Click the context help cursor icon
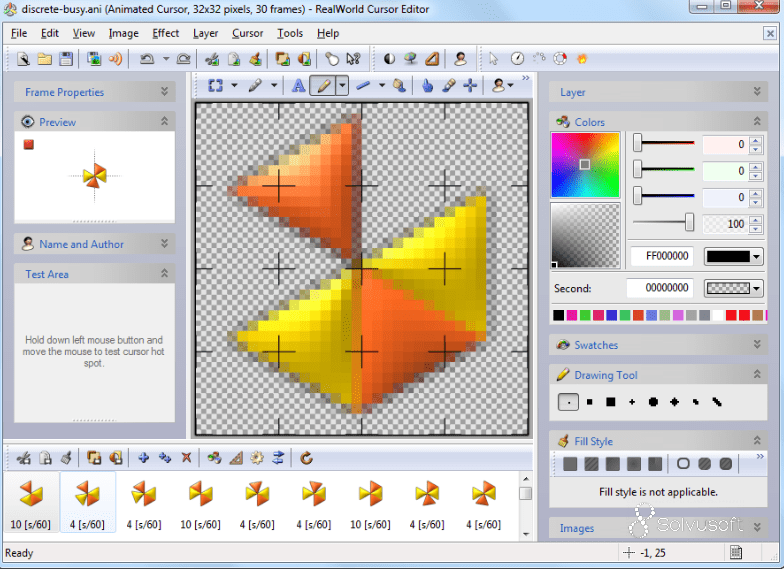 pyautogui.click(x=354, y=59)
